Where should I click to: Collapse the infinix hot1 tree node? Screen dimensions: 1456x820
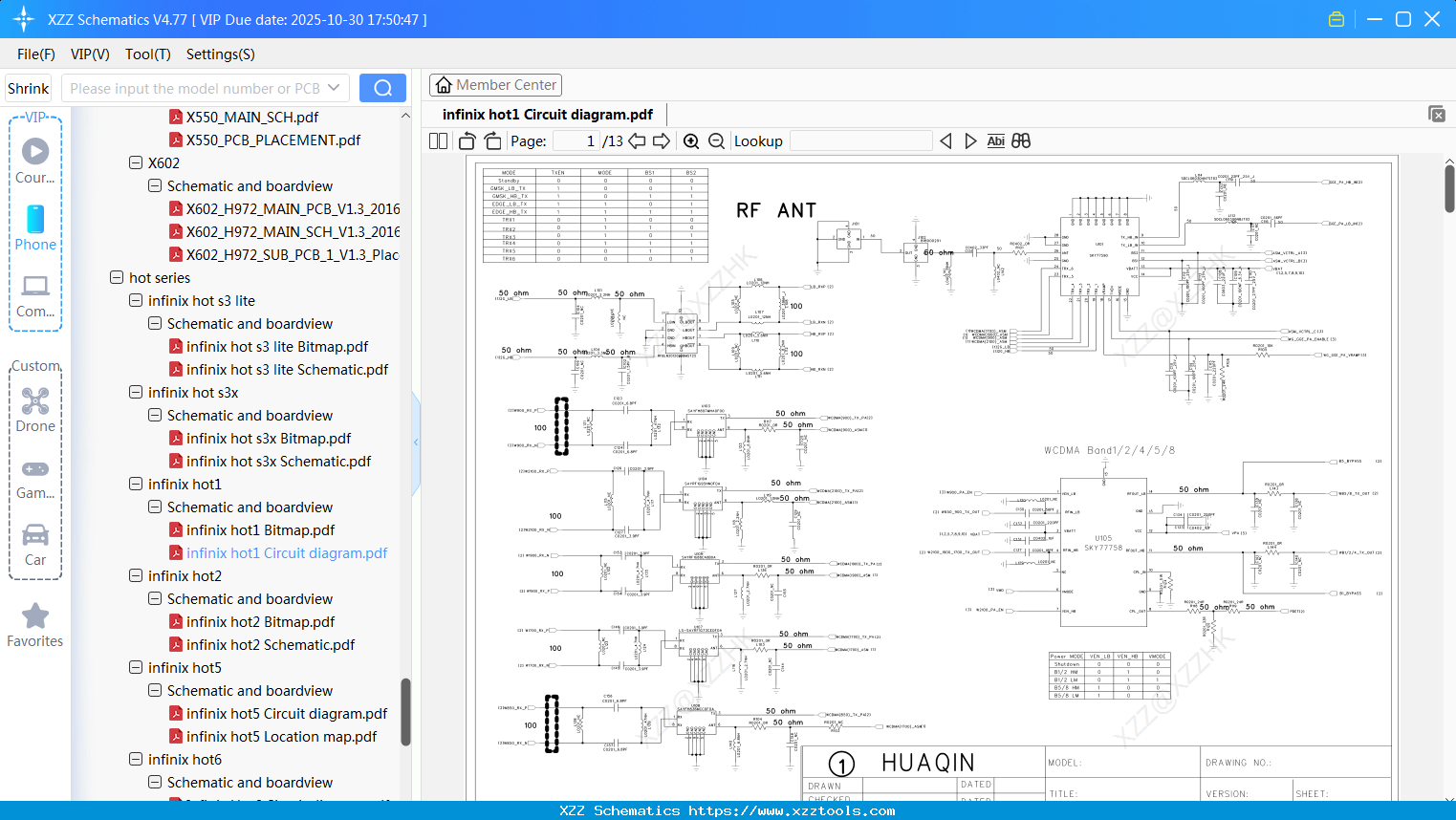(x=136, y=484)
